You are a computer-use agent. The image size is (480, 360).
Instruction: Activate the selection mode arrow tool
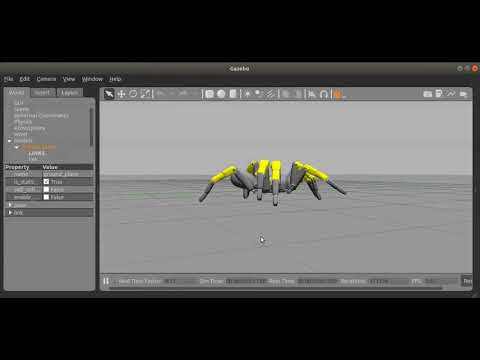point(109,94)
